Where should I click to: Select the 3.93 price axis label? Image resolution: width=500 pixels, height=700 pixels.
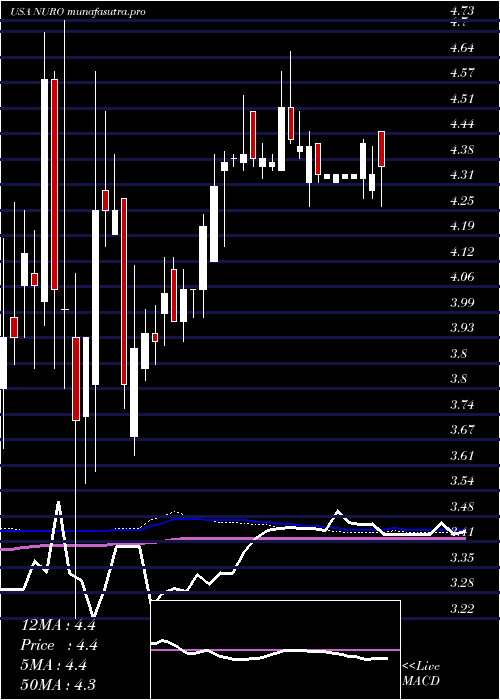461,328
